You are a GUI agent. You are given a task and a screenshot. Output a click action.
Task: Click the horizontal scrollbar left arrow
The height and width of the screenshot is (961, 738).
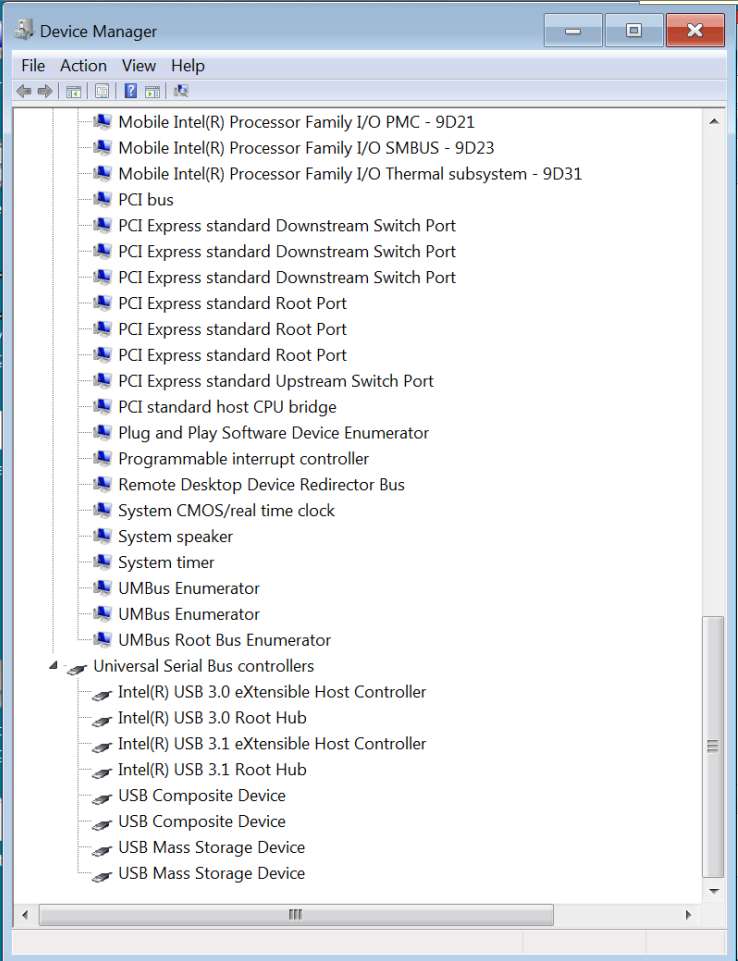[25, 915]
